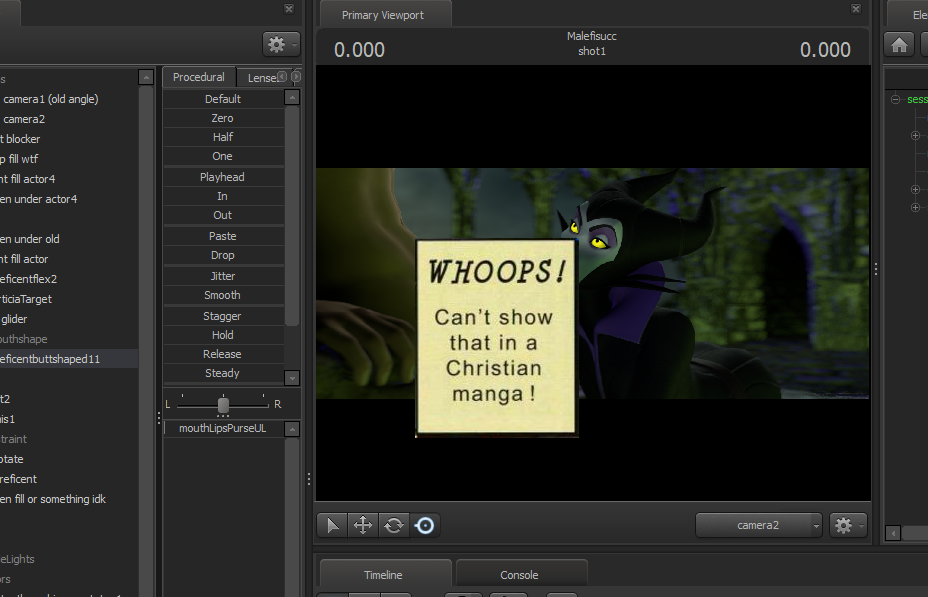Apply the Out preset

tap(223, 215)
